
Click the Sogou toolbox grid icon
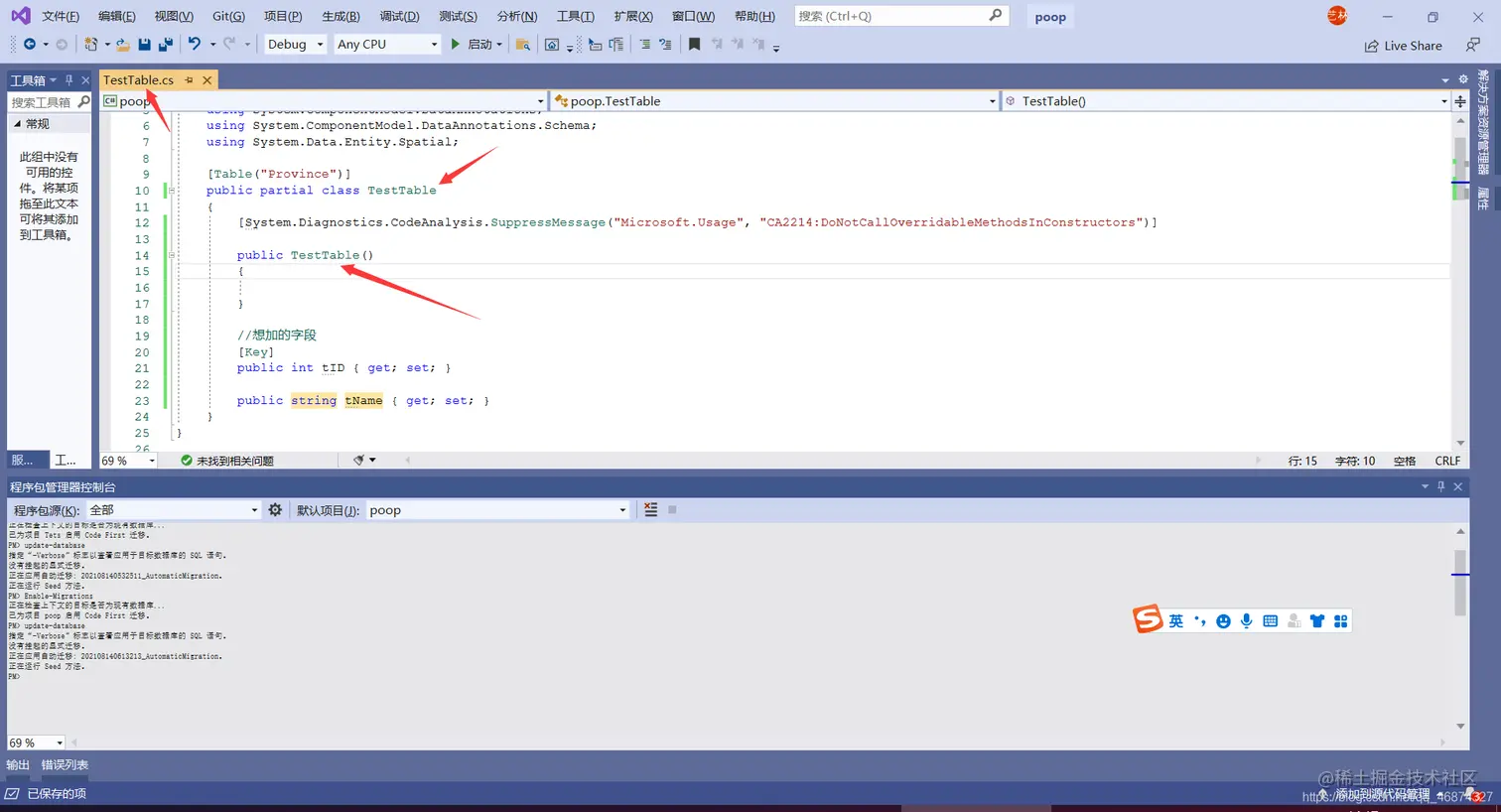coord(1341,621)
